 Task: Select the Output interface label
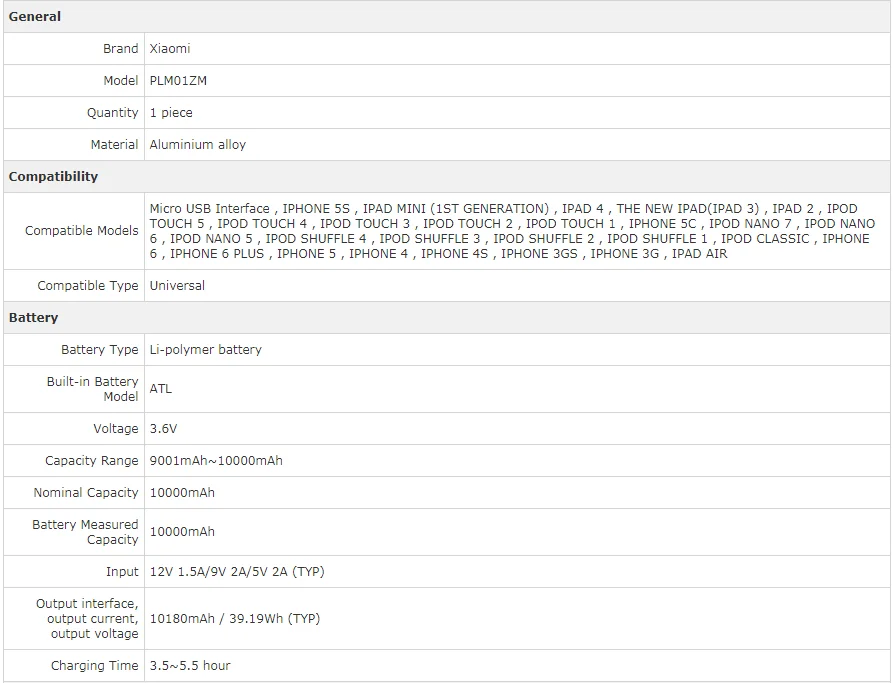[x=87, y=618]
